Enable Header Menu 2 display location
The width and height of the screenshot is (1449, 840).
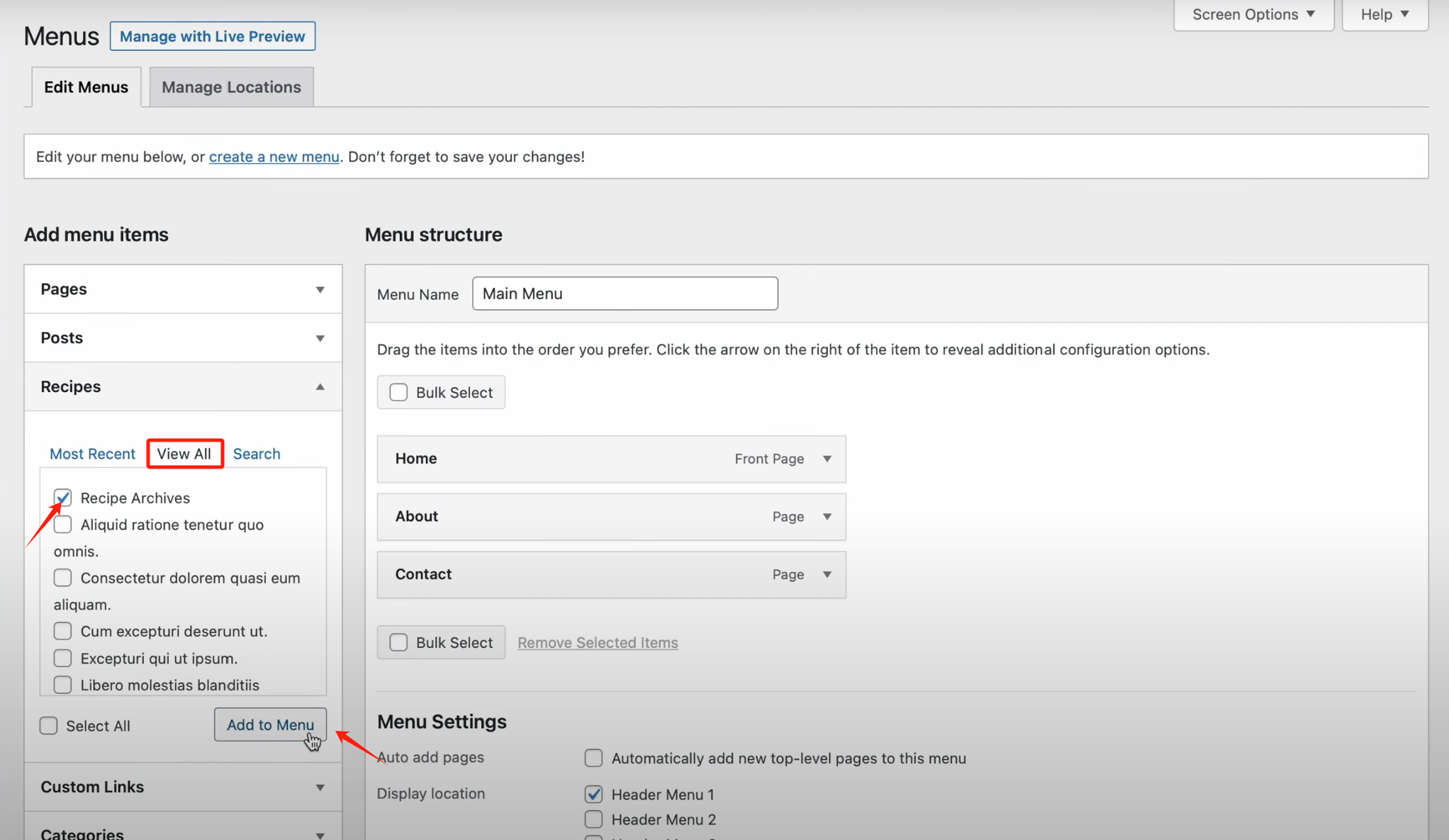(x=593, y=819)
